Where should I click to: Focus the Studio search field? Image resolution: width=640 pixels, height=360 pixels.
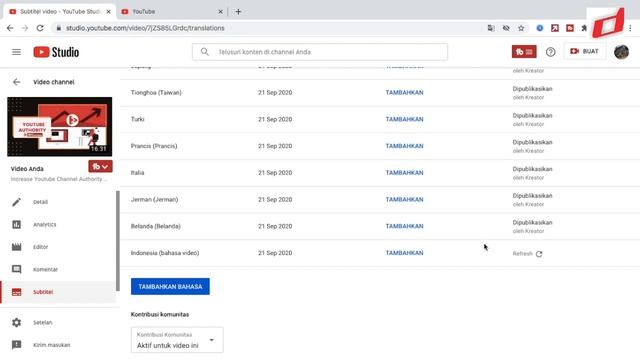tap(320, 52)
